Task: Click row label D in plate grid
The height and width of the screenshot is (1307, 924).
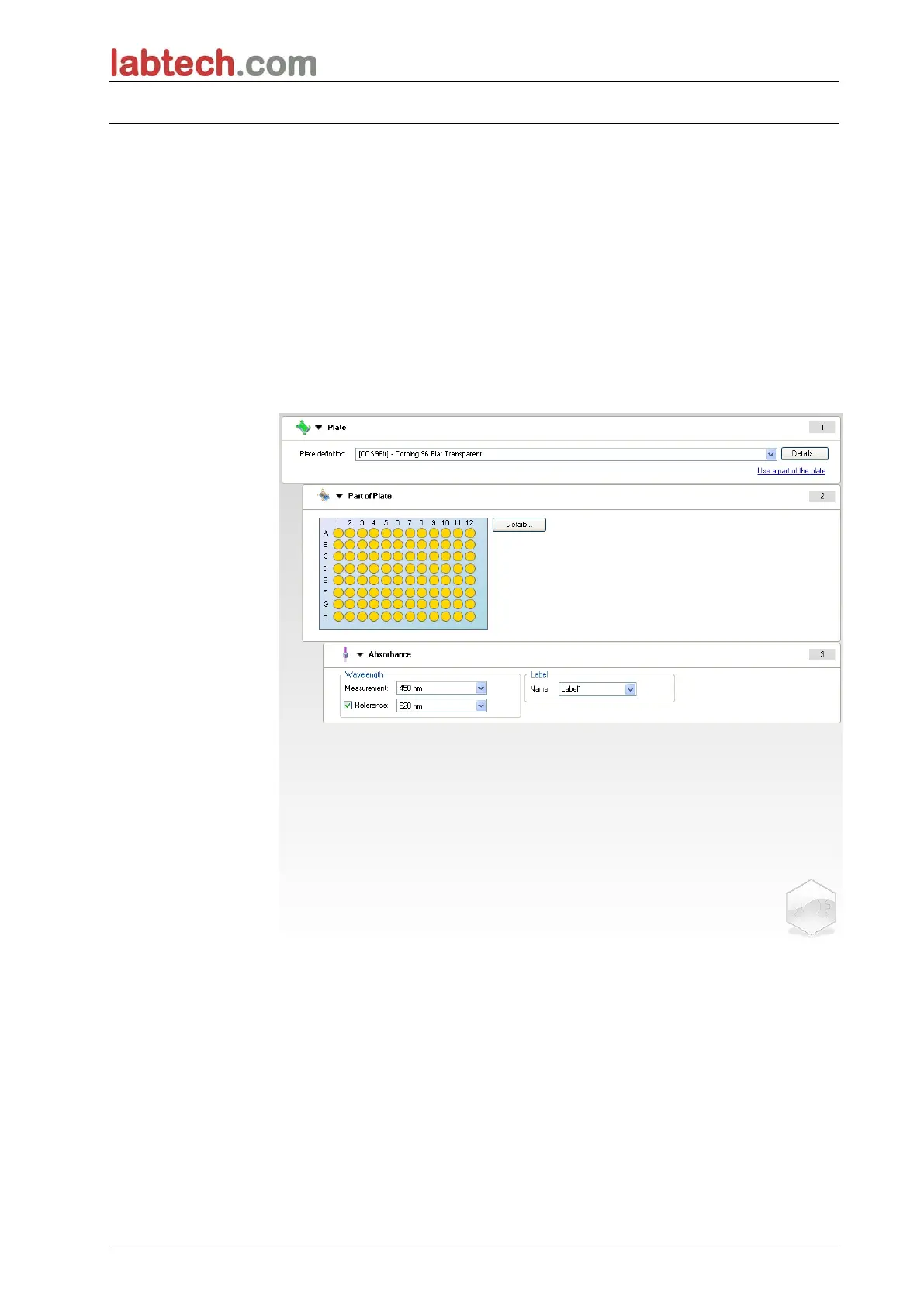Action: 325,569
